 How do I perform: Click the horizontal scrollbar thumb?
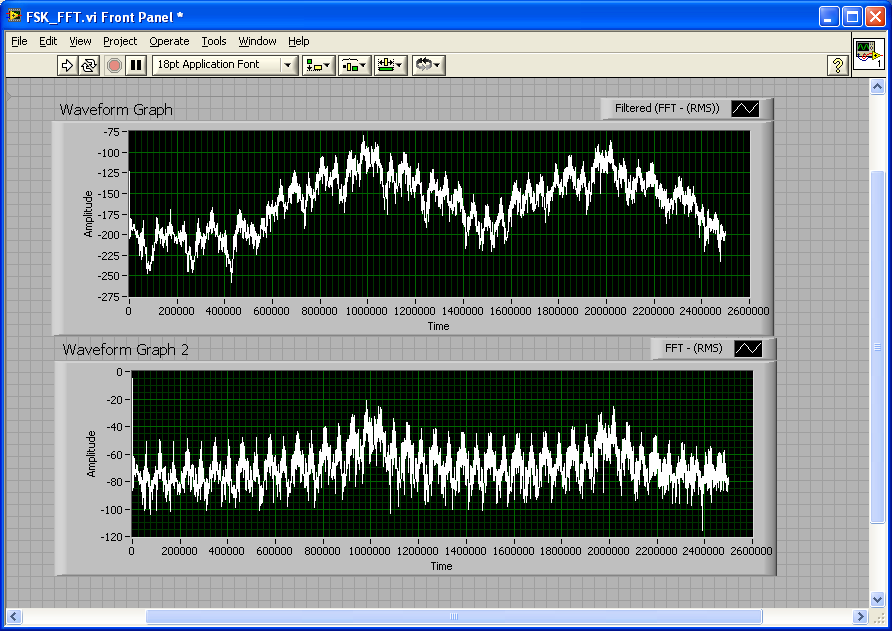pos(454,616)
